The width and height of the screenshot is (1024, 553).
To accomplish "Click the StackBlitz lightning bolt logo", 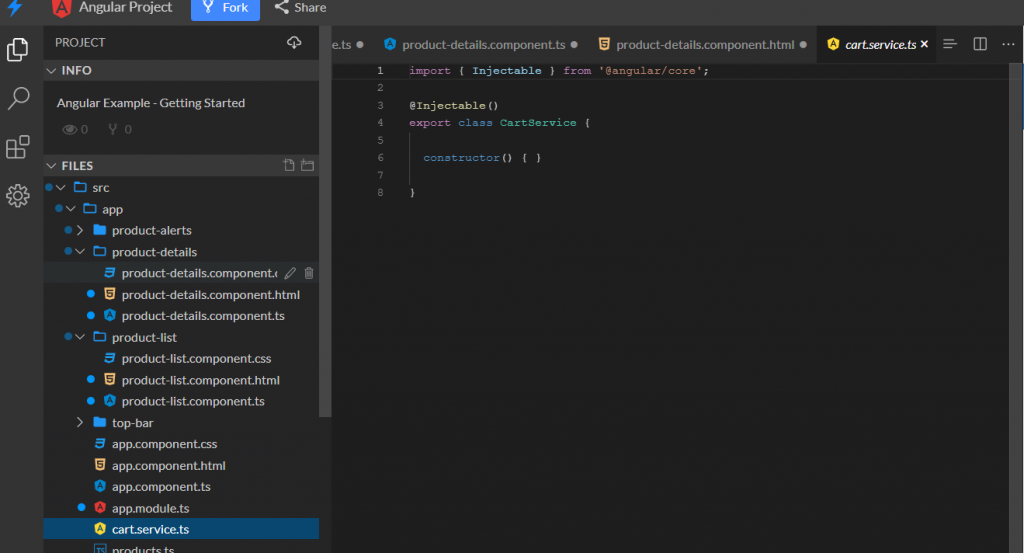I will (15, 8).
